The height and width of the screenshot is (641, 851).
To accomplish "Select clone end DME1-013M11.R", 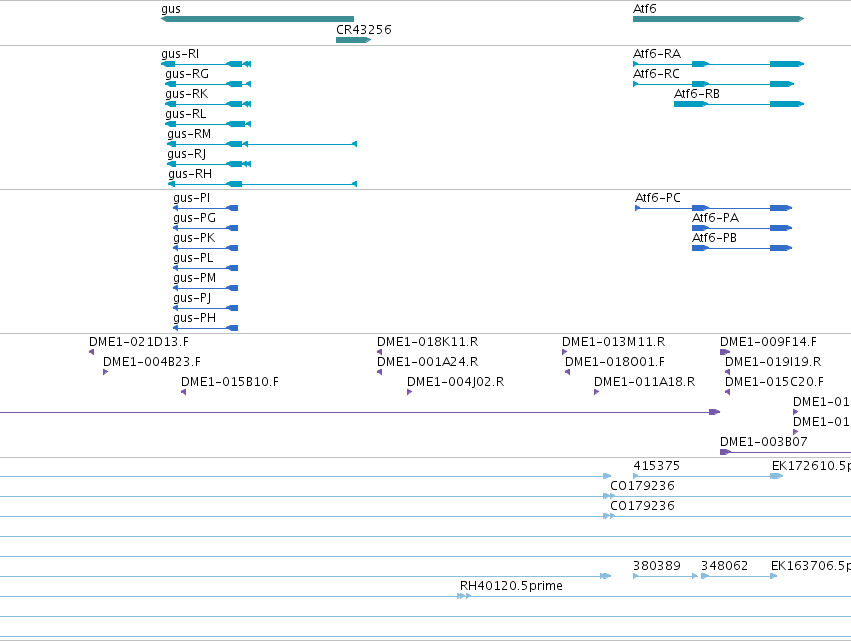I will pyautogui.click(x=564, y=352).
